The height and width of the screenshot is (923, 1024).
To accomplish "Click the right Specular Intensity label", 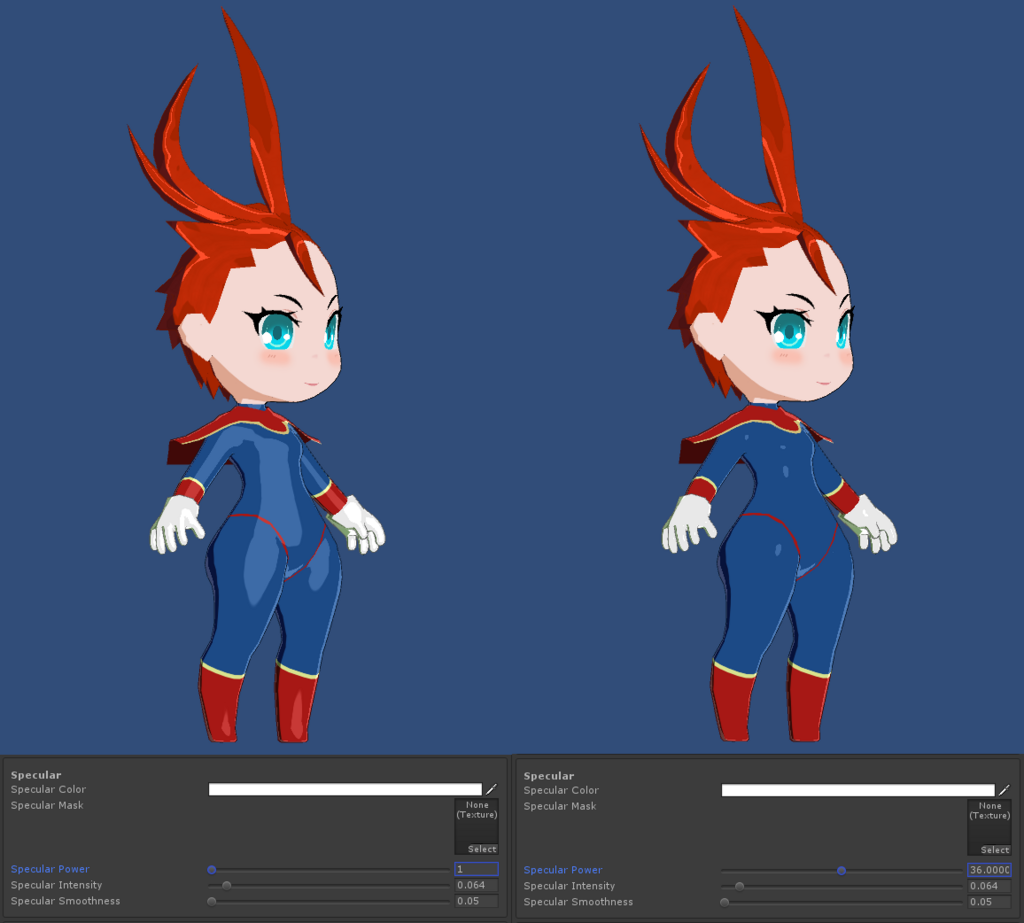I will [x=569, y=885].
